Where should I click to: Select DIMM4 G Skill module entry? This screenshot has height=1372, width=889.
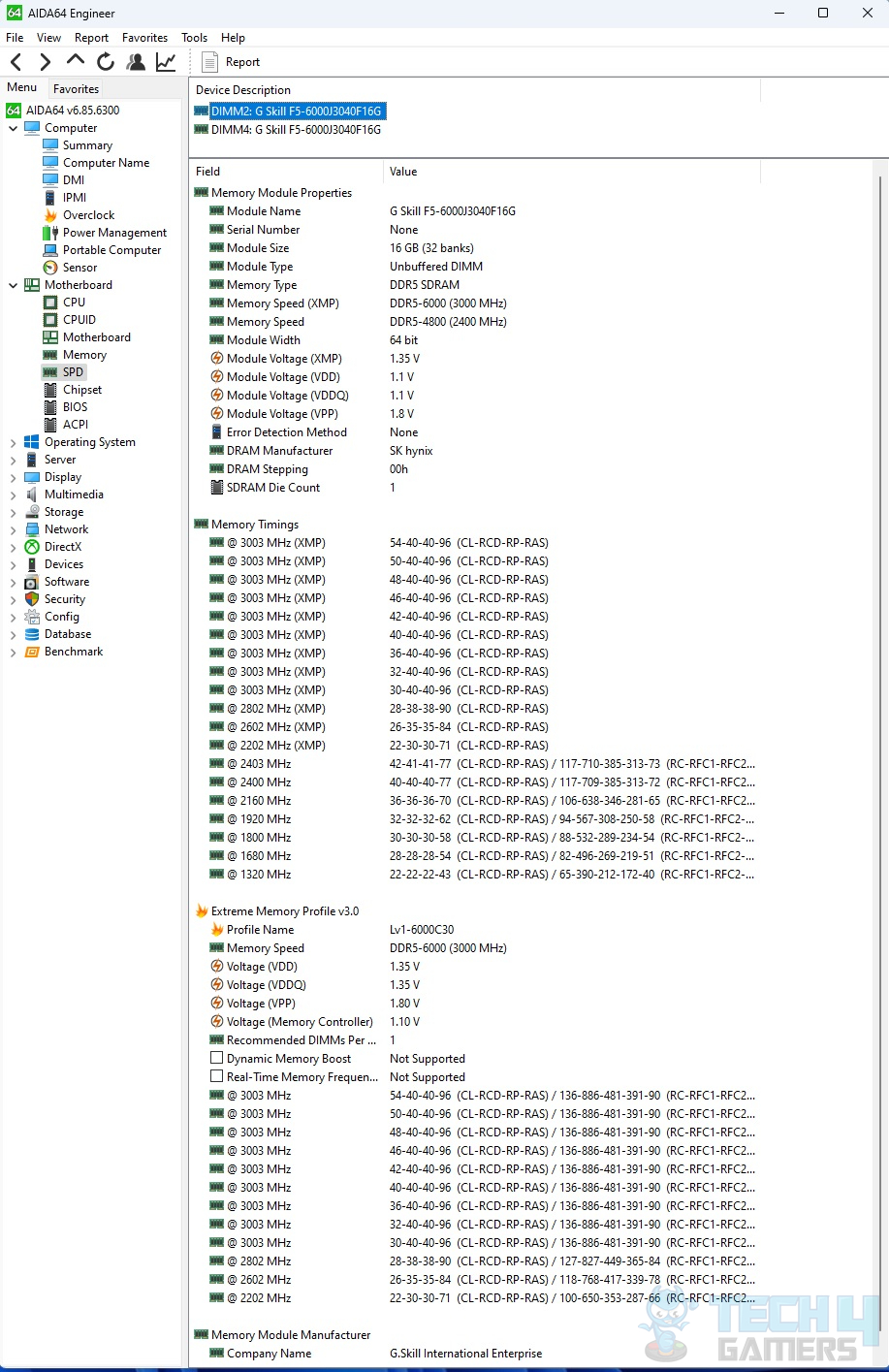[296, 130]
